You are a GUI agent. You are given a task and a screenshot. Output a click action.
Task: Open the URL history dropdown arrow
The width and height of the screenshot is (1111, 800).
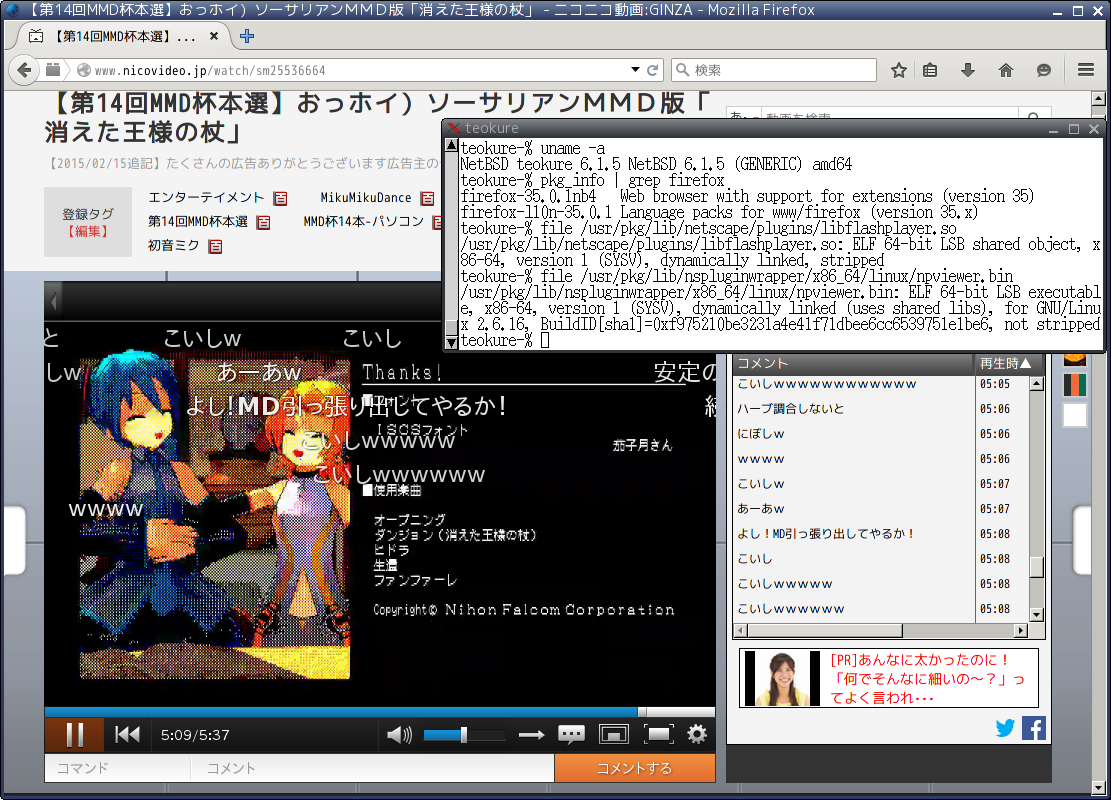635,70
